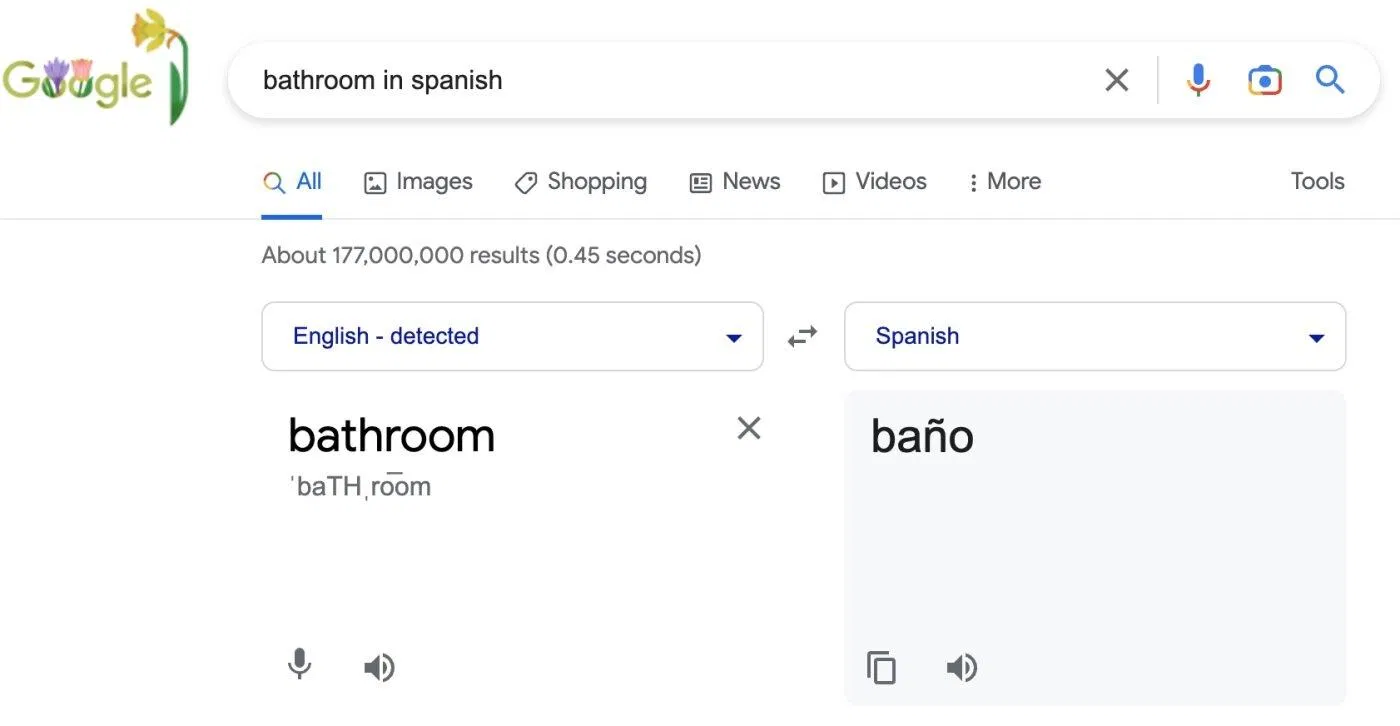This screenshot has width=1400, height=726.
Task: Switch to the Images tab
Action: (x=418, y=181)
